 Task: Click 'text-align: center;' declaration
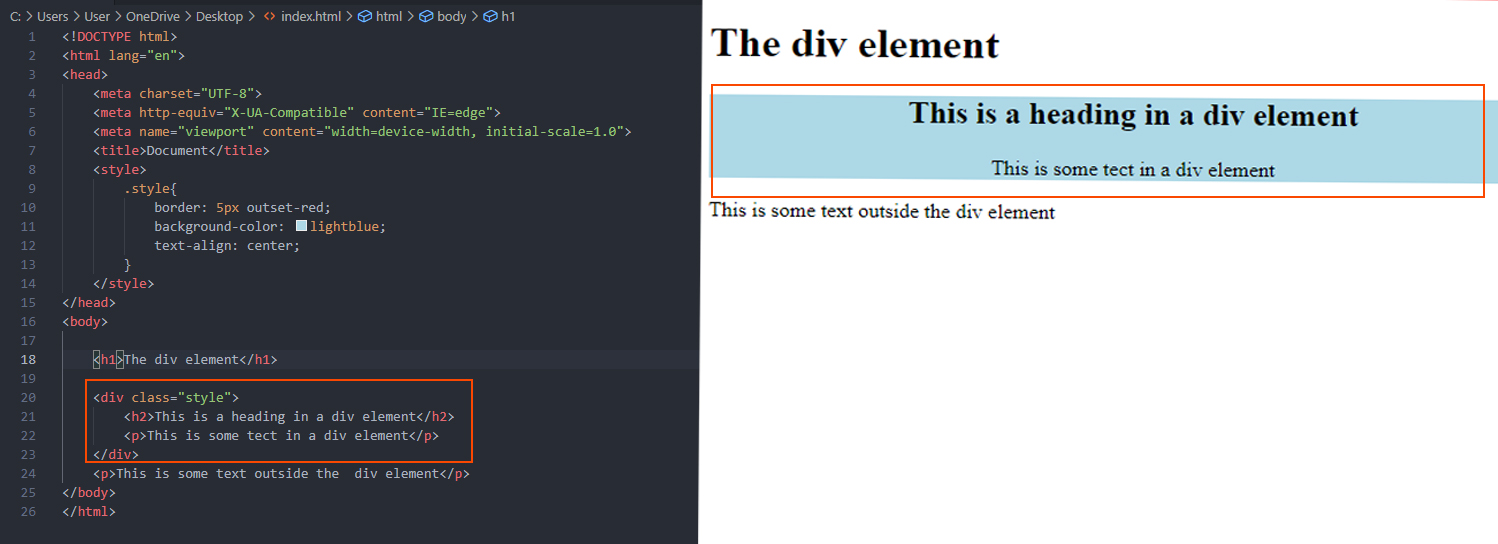pos(227,246)
